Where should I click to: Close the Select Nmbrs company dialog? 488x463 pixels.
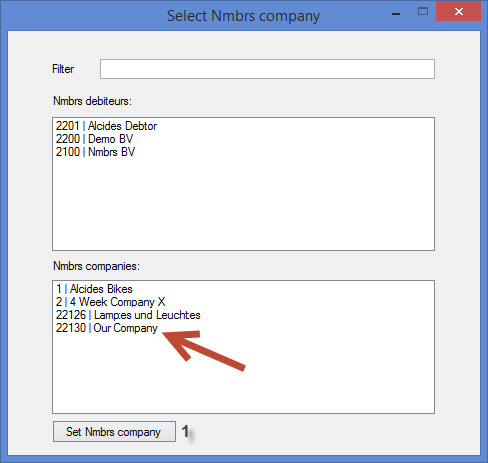(458, 11)
